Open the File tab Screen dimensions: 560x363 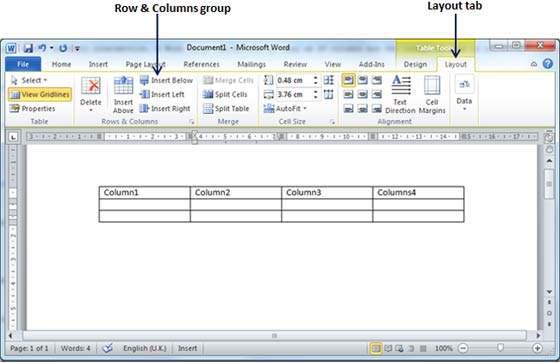[x=23, y=64]
